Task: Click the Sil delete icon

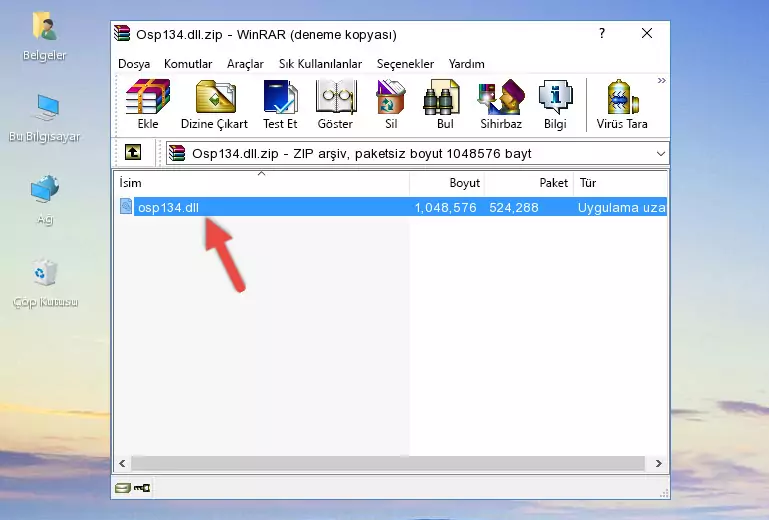Action: click(391, 104)
